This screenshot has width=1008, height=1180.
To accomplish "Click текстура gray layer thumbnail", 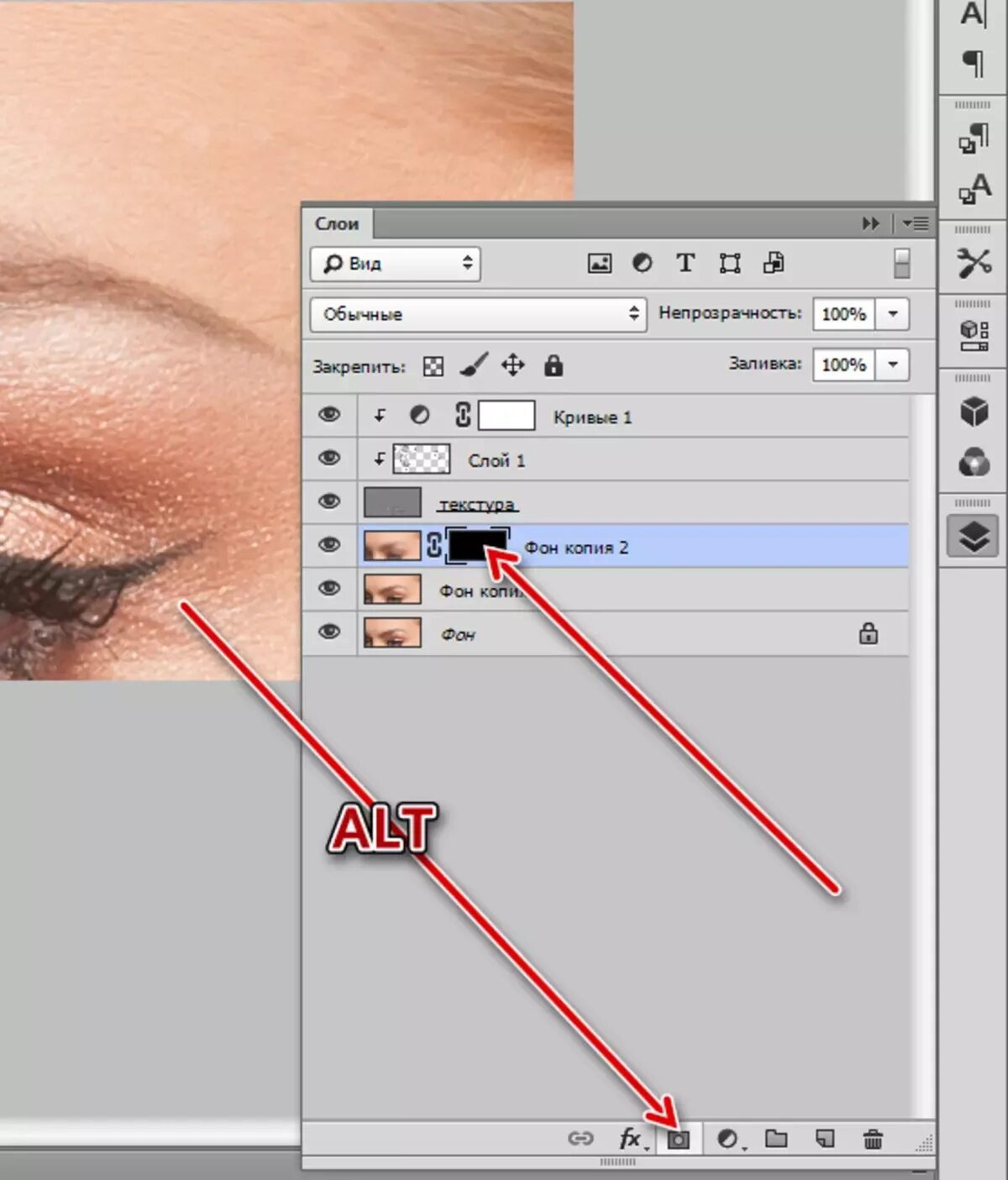I will point(392,503).
